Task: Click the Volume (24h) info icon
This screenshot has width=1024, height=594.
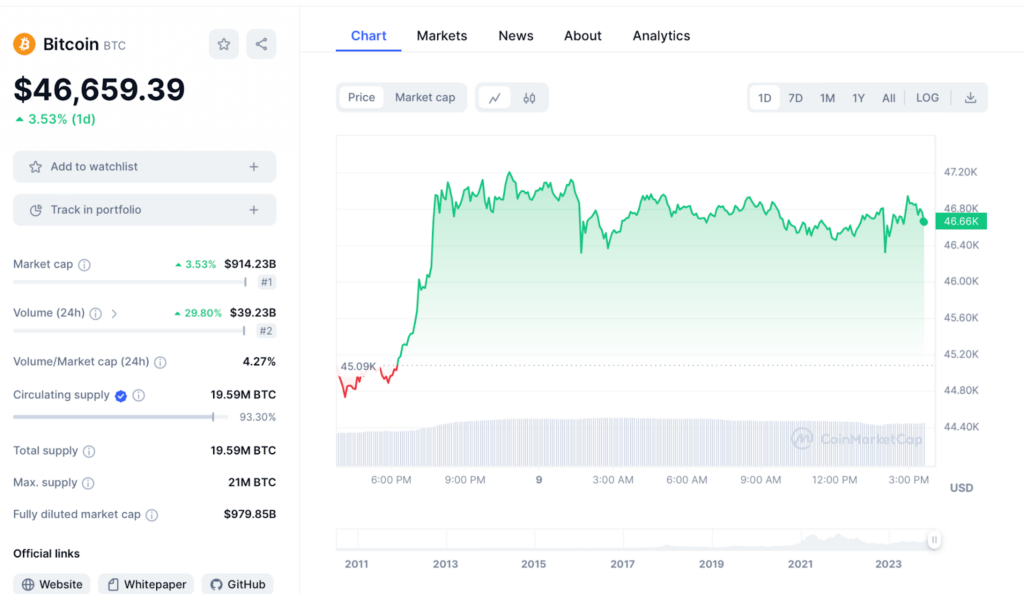Action: click(x=96, y=314)
